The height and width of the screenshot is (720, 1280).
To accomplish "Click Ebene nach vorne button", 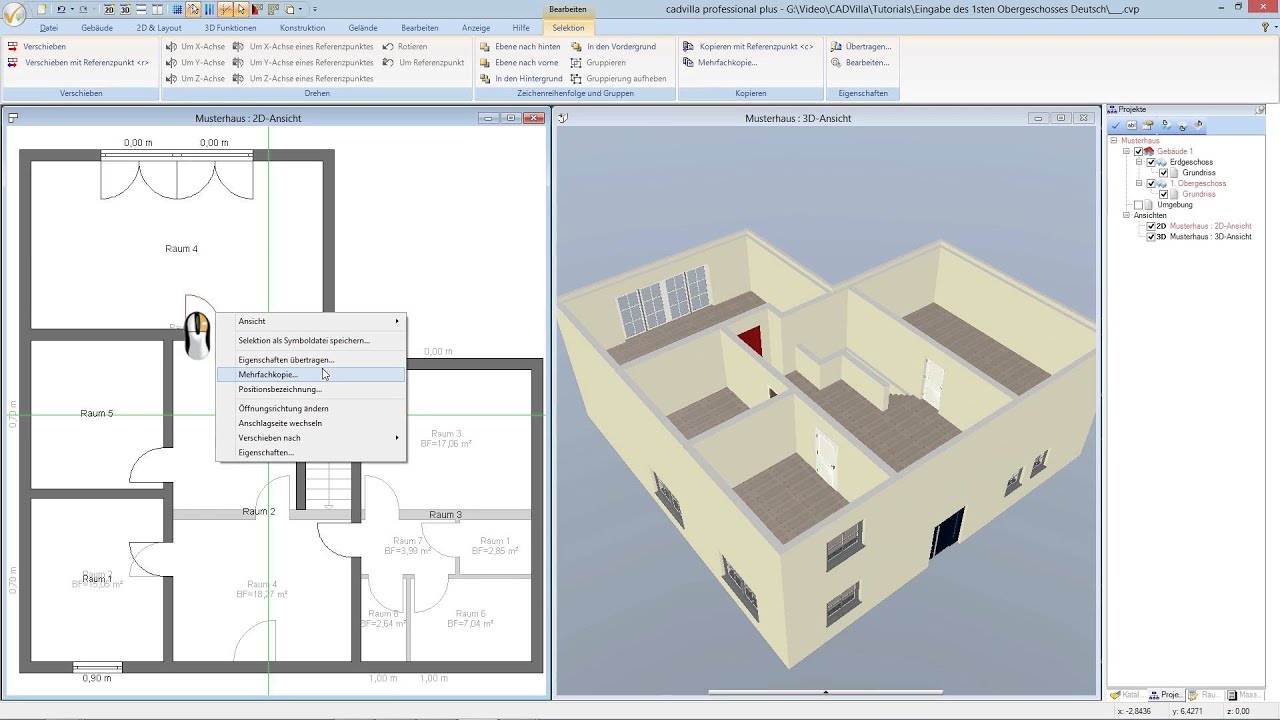I will coord(518,63).
